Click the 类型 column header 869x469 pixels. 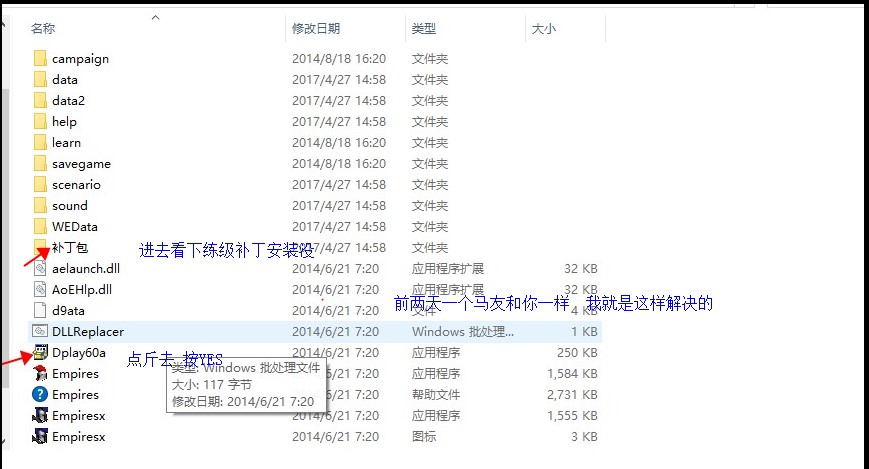[x=424, y=29]
